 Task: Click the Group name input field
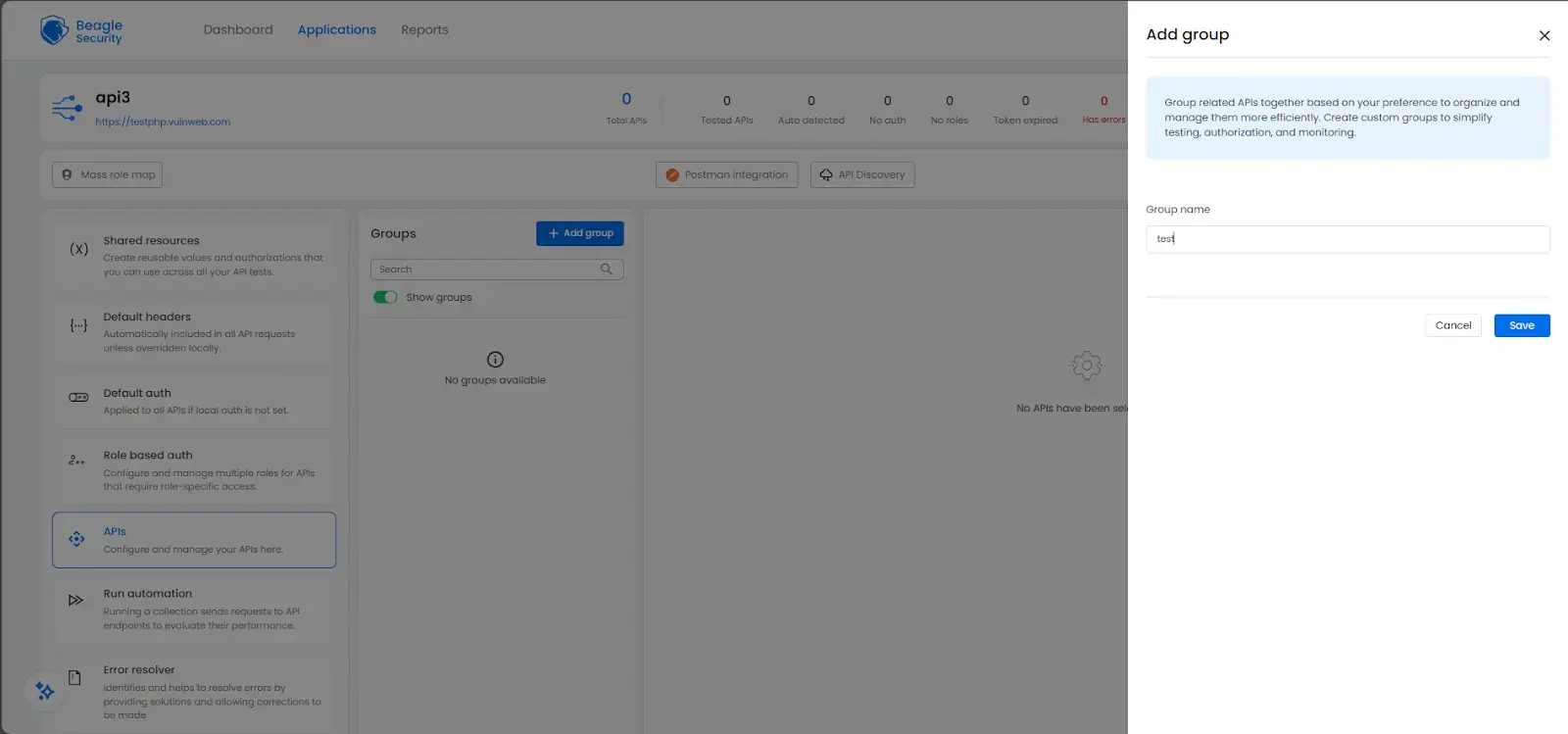(1347, 239)
